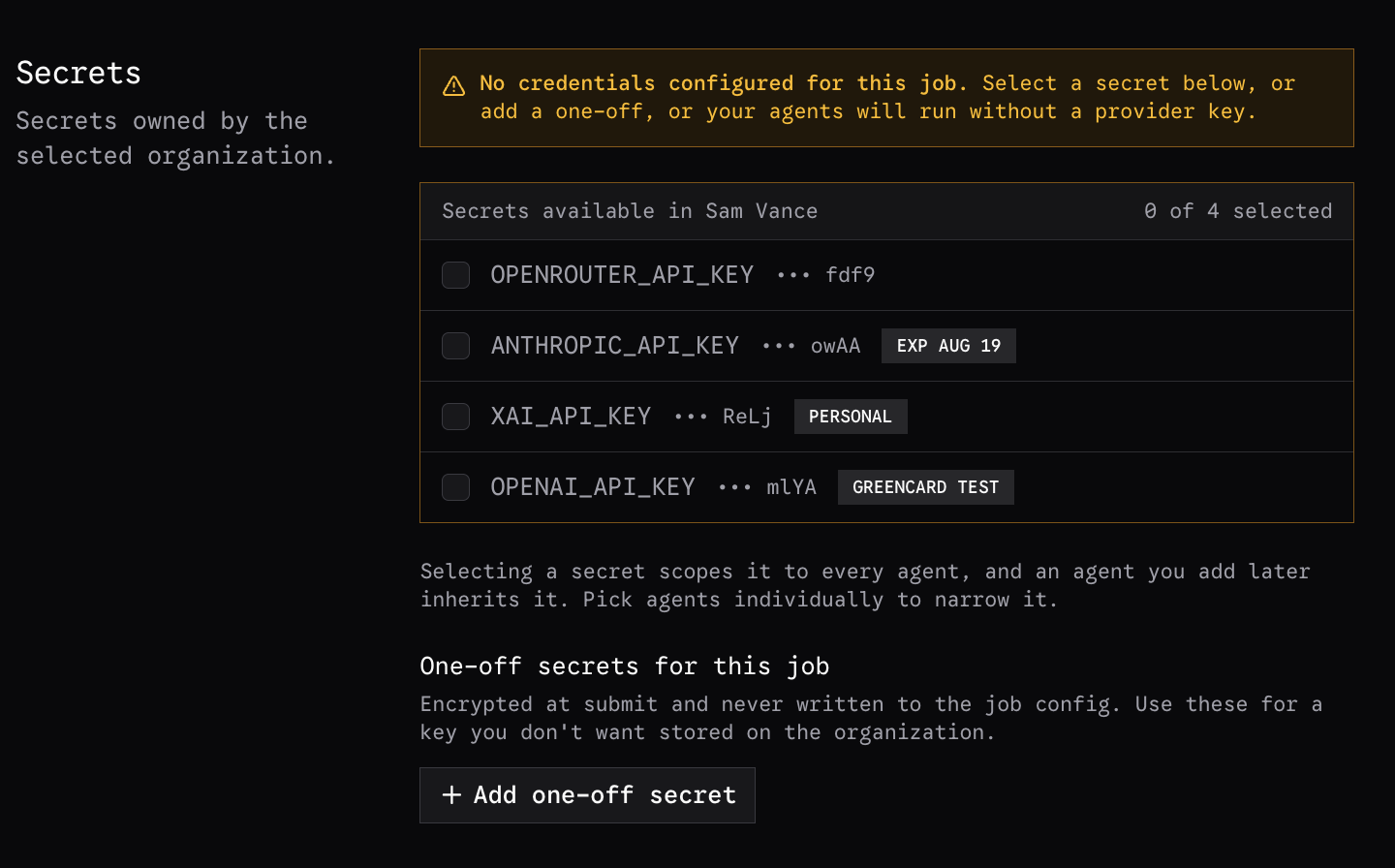Click the masked suffix mlYA
Screen dimensions: 1395x868
coord(791,487)
